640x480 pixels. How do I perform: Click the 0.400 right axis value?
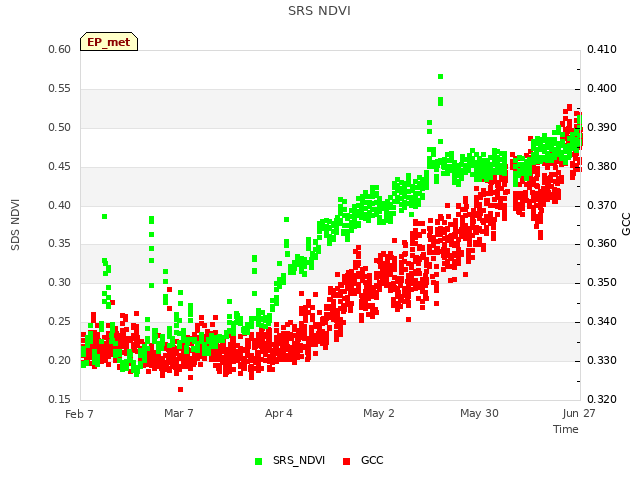[602, 89]
